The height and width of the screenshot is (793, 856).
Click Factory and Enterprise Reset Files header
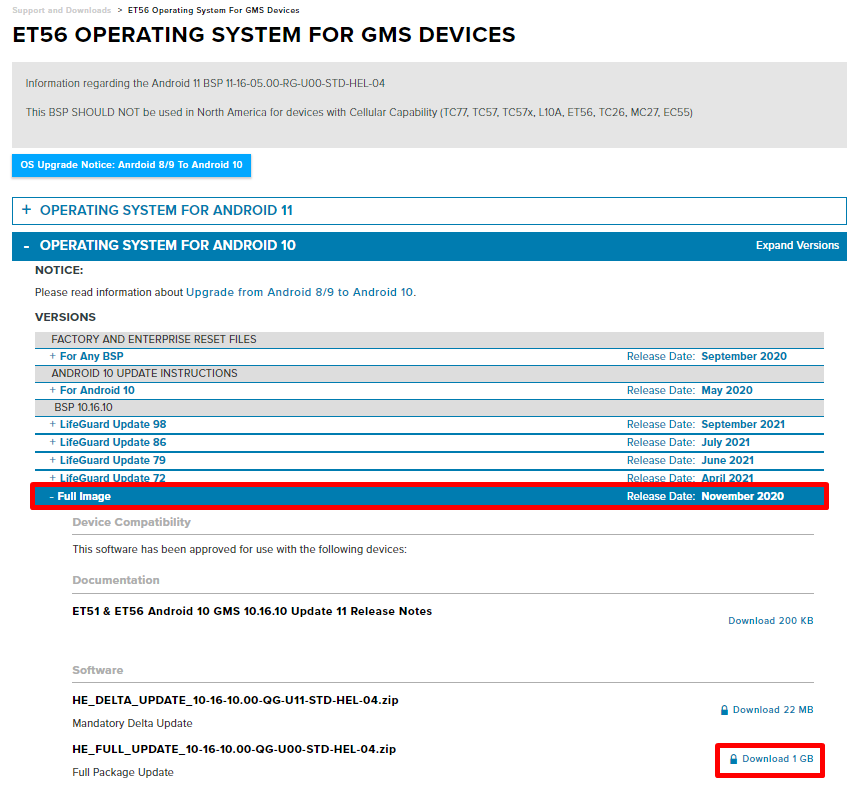click(429, 339)
